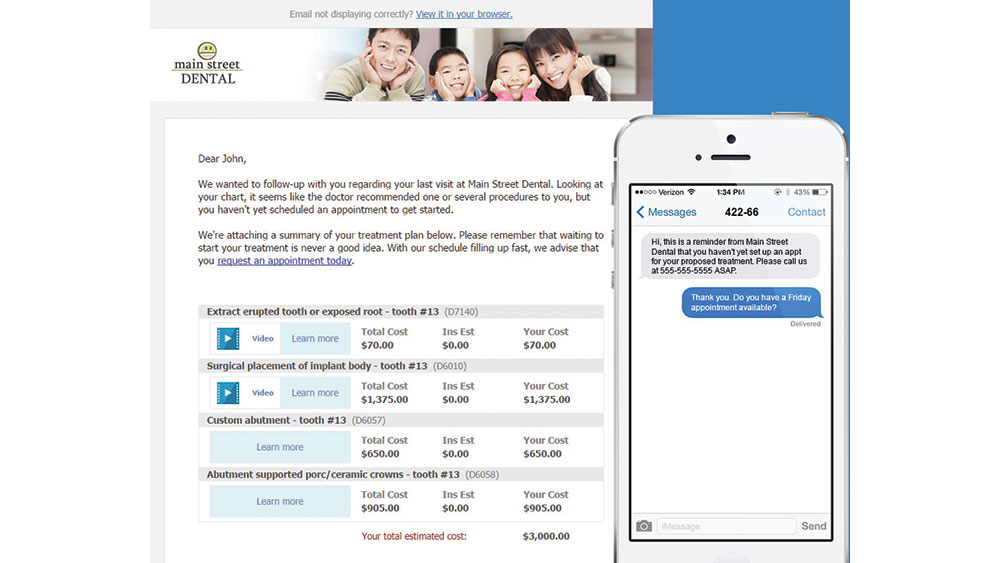Screen dimensions: 1000x563
Task: Tap the 1:34 PM clock on phone
Action: click(730, 192)
